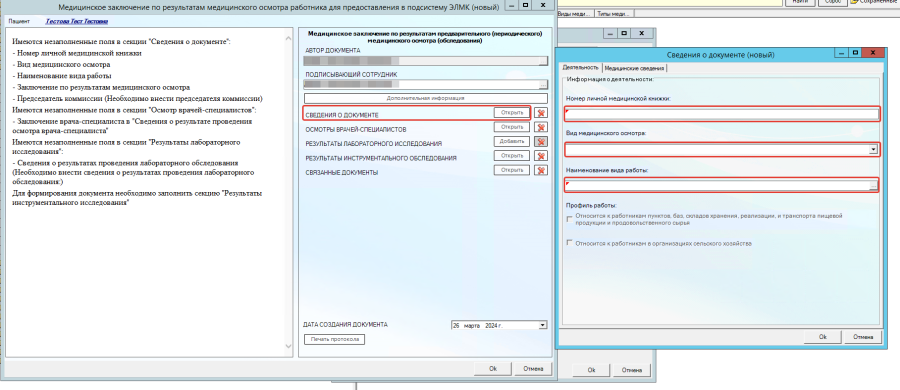The height and width of the screenshot is (390, 900).
Task: Minimize the «Сведения о документе (новый)» dialog
Action: 842,53
